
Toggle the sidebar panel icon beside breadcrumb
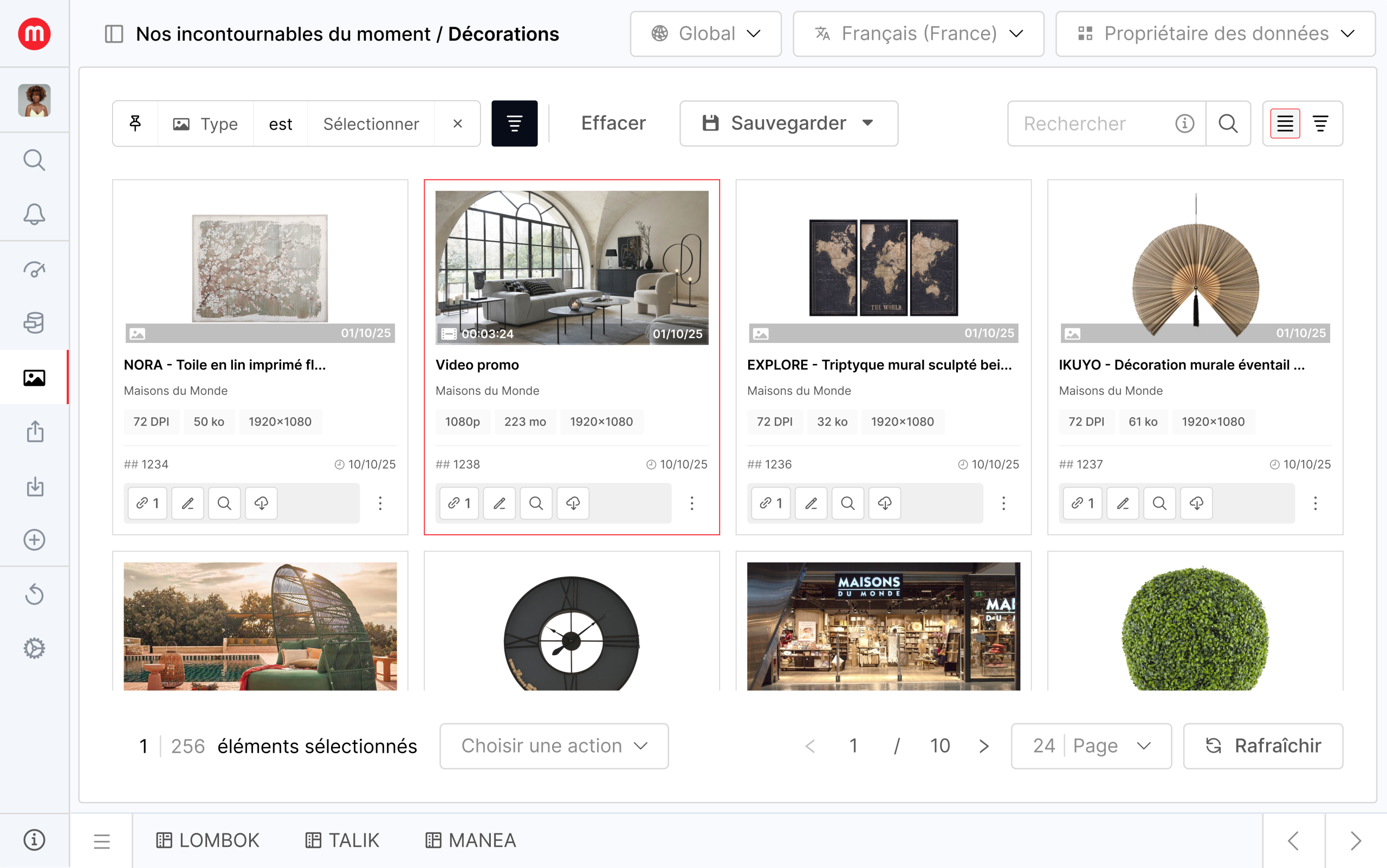[x=114, y=34]
